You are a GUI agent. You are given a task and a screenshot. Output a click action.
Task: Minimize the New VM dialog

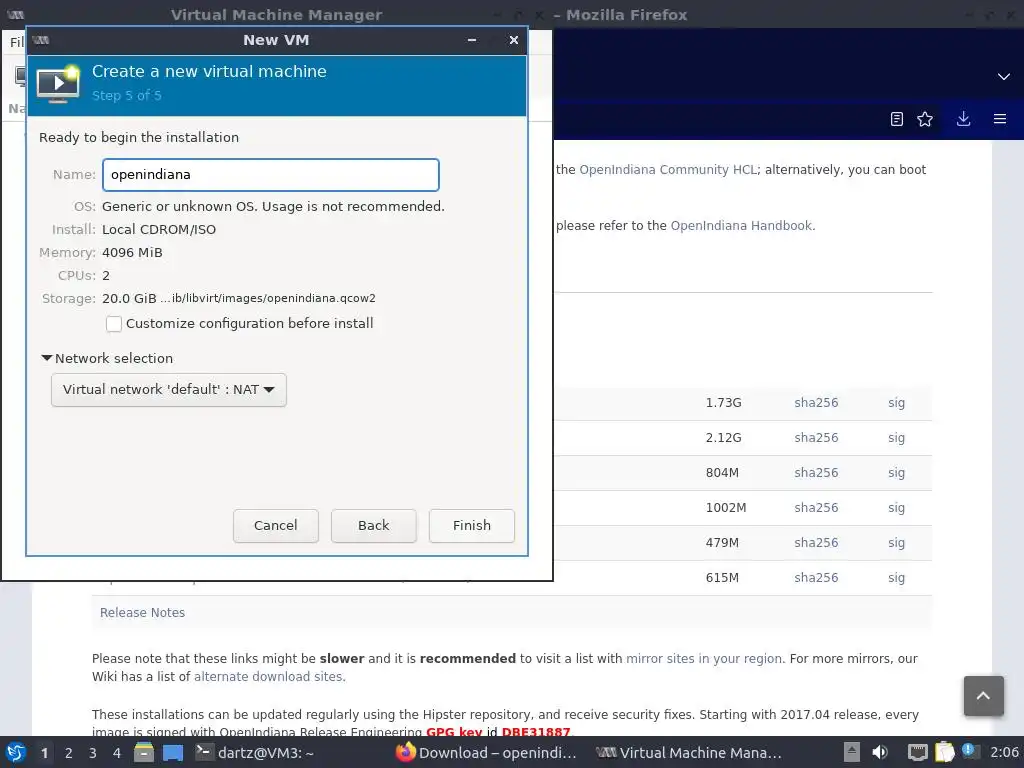(x=472, y=40)
